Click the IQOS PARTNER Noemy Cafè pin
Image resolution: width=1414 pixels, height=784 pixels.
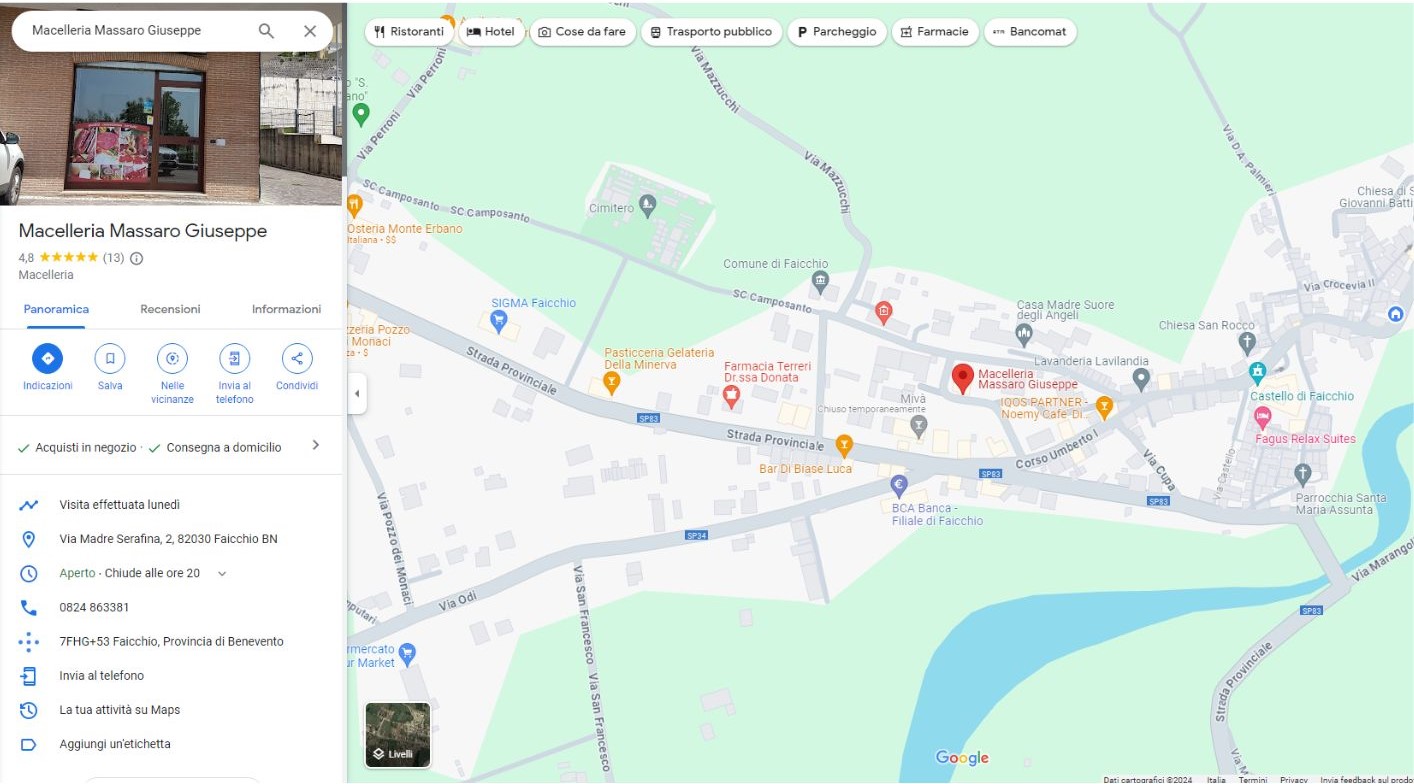[1104, 406]
